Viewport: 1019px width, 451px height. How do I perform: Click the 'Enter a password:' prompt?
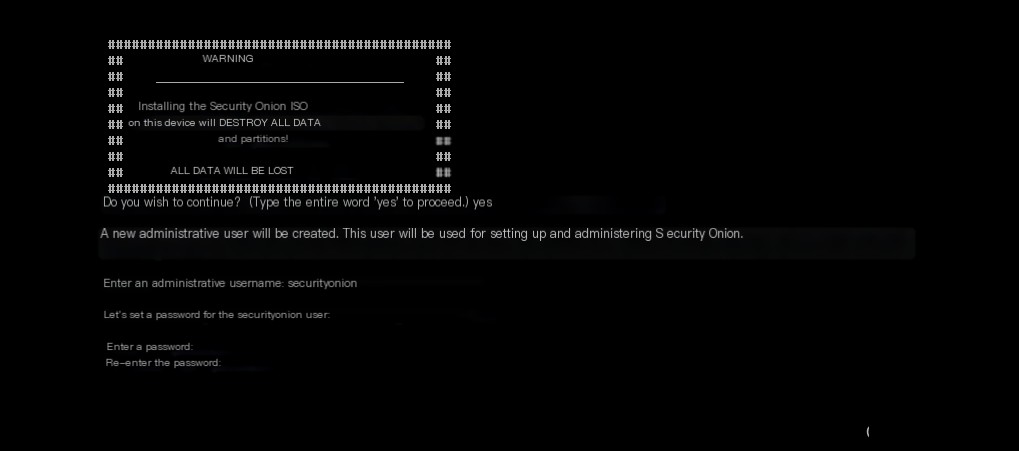pos(149,347)
